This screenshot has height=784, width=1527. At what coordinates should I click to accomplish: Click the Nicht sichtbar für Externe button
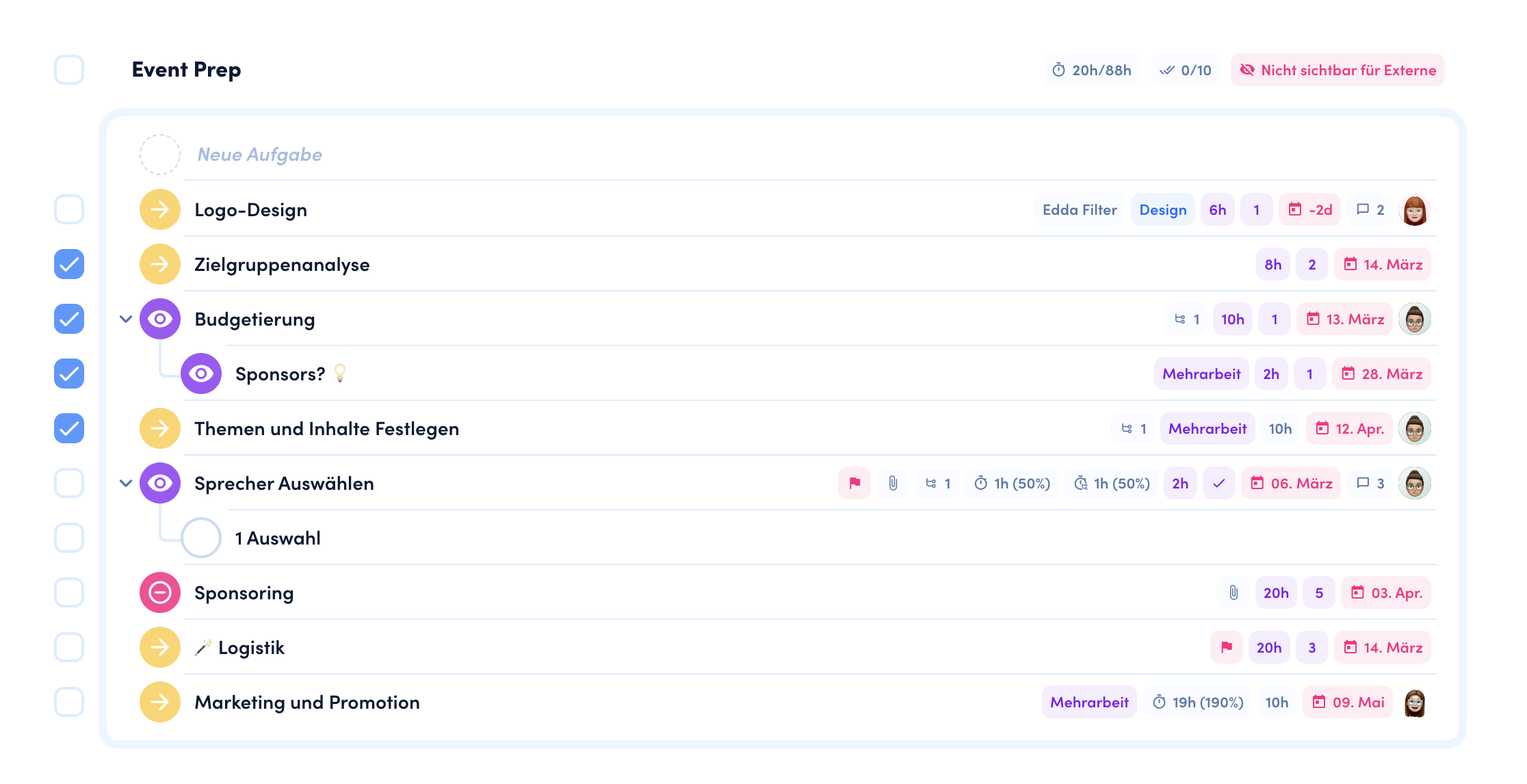pos(1337,70)
